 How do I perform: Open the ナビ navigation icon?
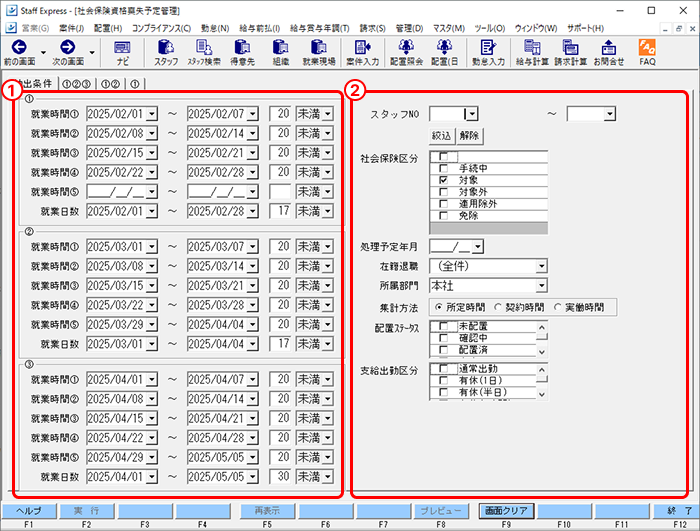click(x=122, y=53)
